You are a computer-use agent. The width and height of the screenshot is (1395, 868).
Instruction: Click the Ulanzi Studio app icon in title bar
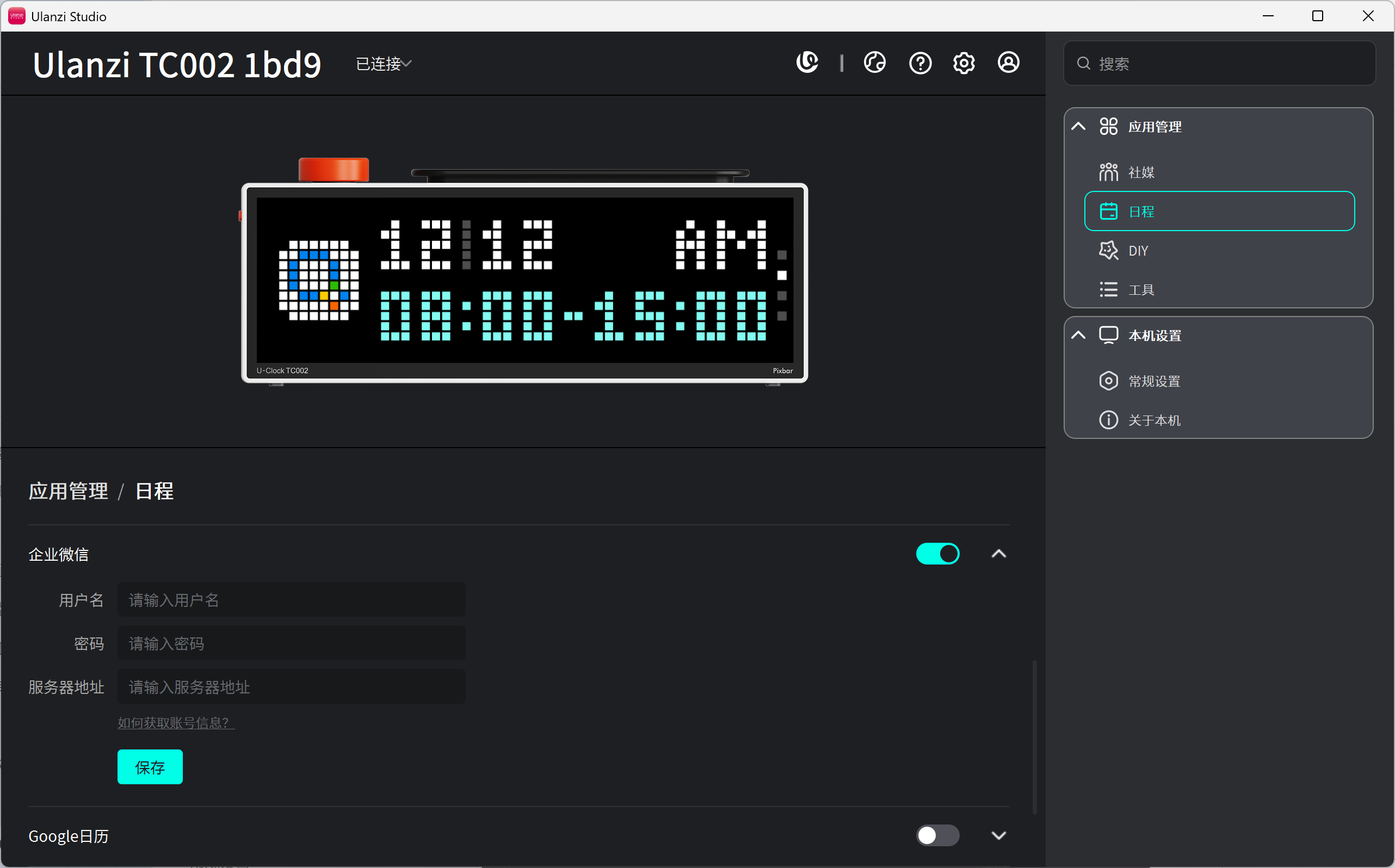[x=17, y=16]
